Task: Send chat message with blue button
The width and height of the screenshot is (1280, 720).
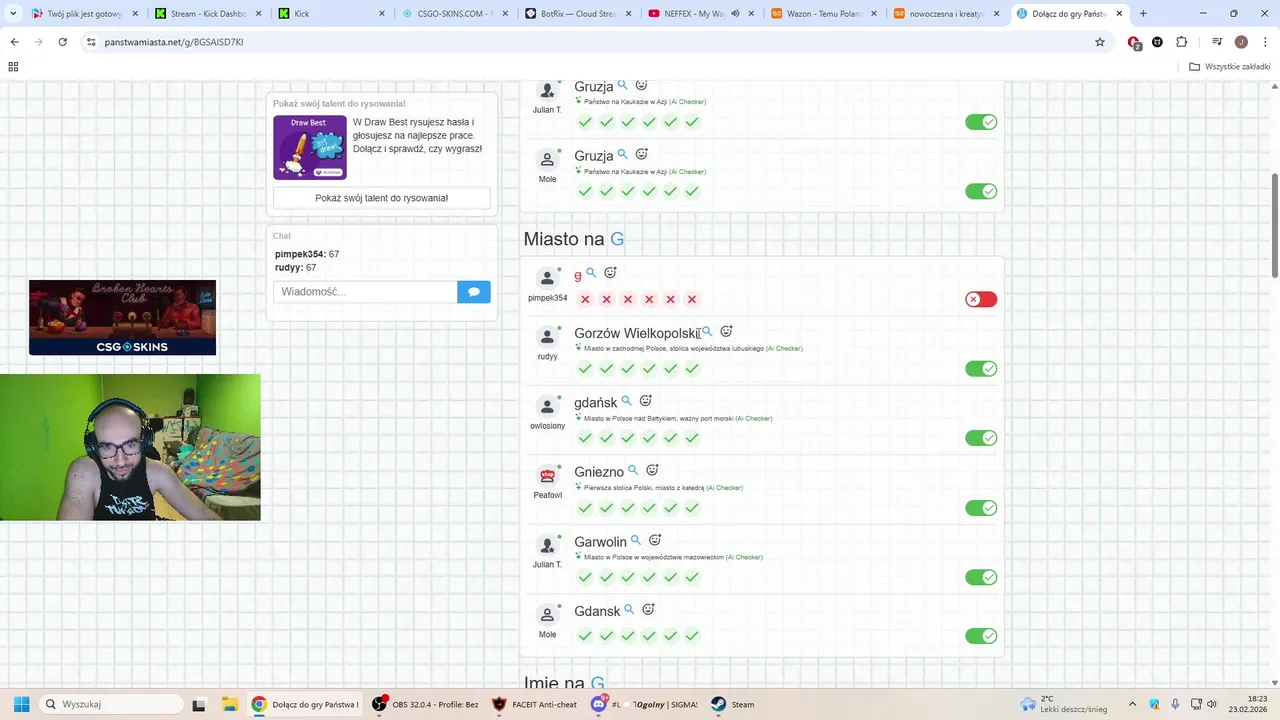Action: pos(474,292)
